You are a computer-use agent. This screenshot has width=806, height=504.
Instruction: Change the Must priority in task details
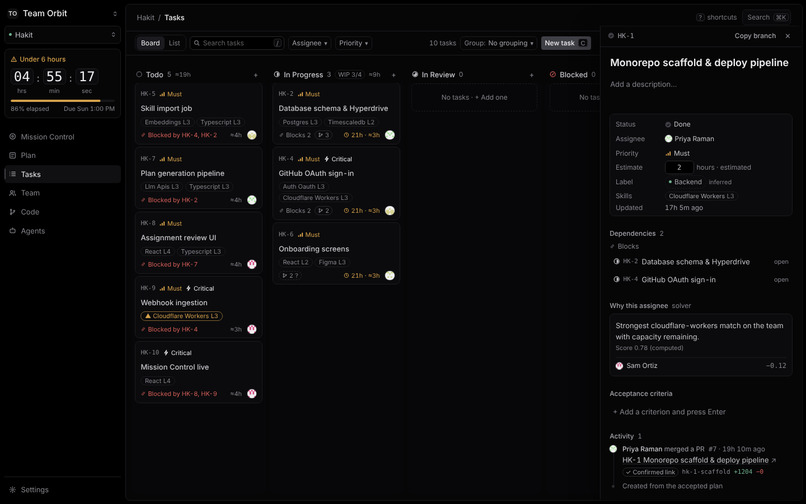(x=677, y=153)
